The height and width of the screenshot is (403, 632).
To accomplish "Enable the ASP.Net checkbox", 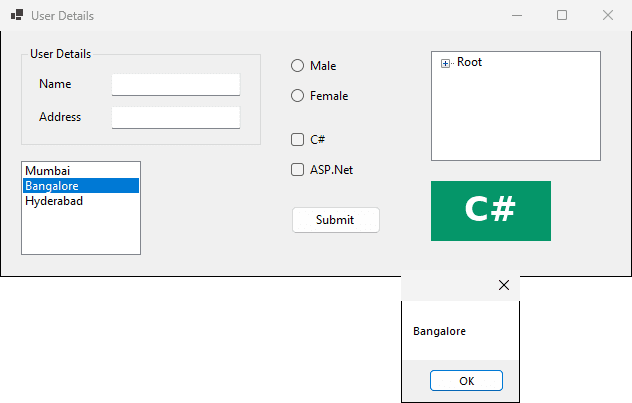I will pos(297,170).
